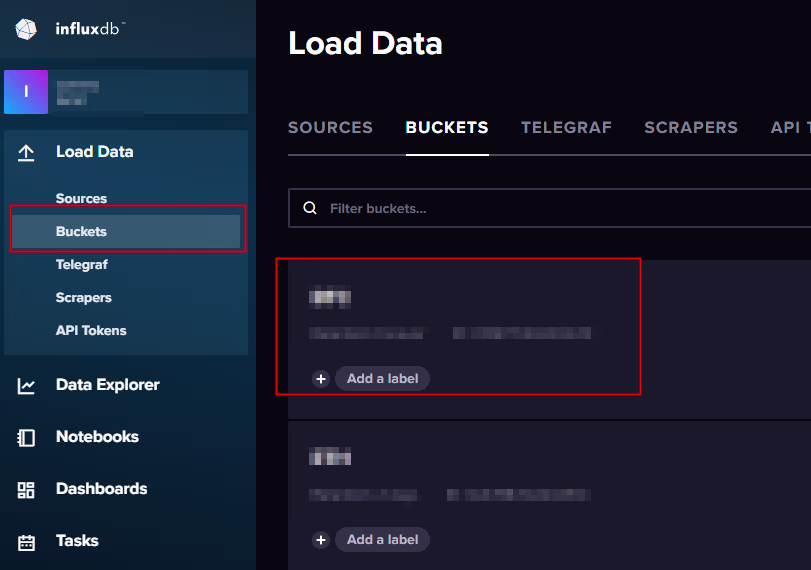The height and width of the screenshot is (570, 811).
Task: Select Scrapers in the sidebar submenu
Action: coord(84,298)
